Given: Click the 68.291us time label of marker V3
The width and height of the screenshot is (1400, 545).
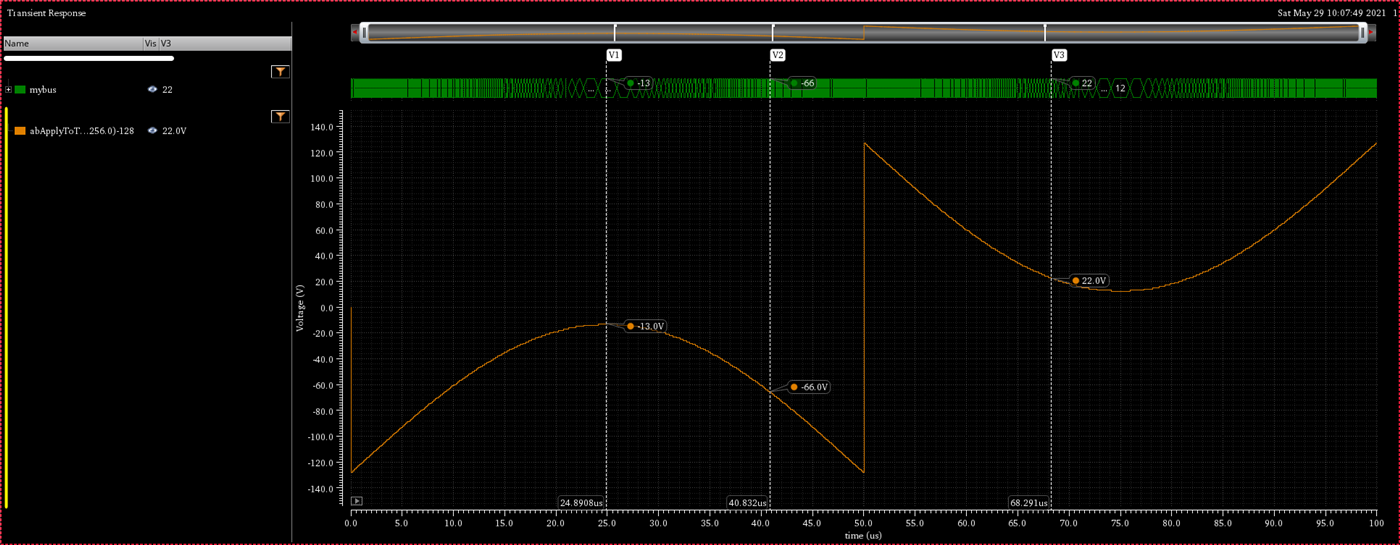Looking at the screenshot, I should click(1029, 503).
